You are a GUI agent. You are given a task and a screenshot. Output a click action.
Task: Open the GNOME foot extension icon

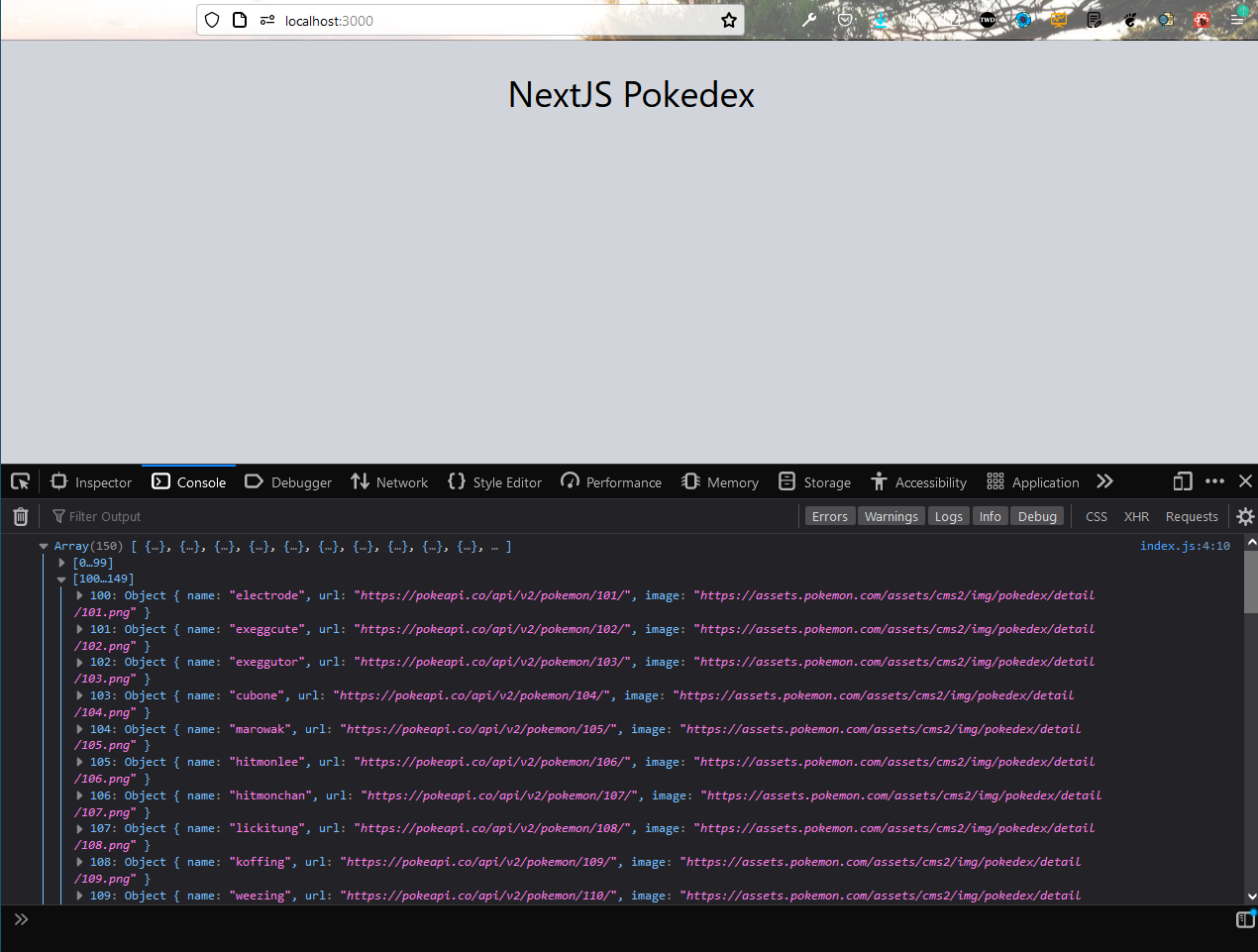1130,20
